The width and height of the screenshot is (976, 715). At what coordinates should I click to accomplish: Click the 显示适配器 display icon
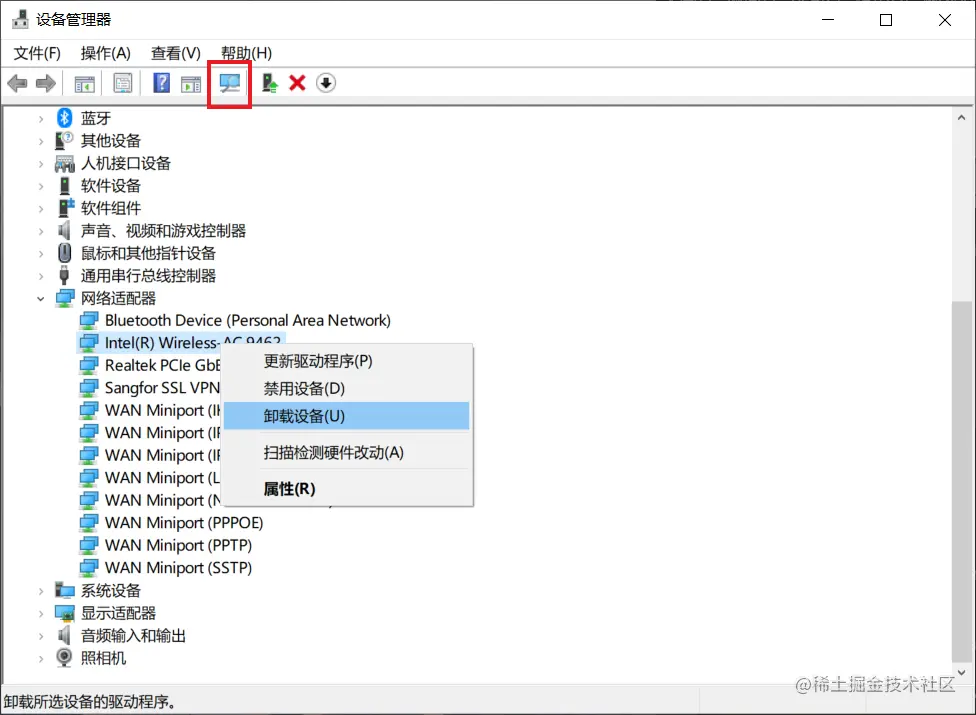click(65, 613)
